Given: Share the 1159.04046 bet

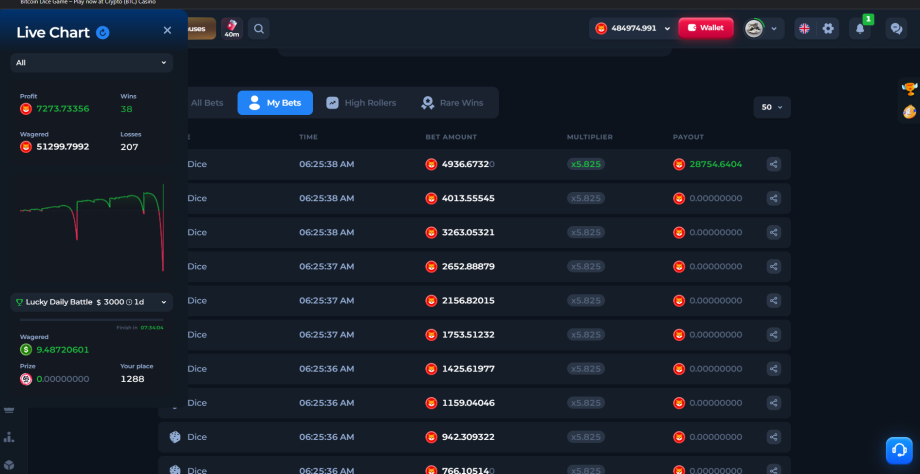Looking at the screenshot, I should (773, 402).
